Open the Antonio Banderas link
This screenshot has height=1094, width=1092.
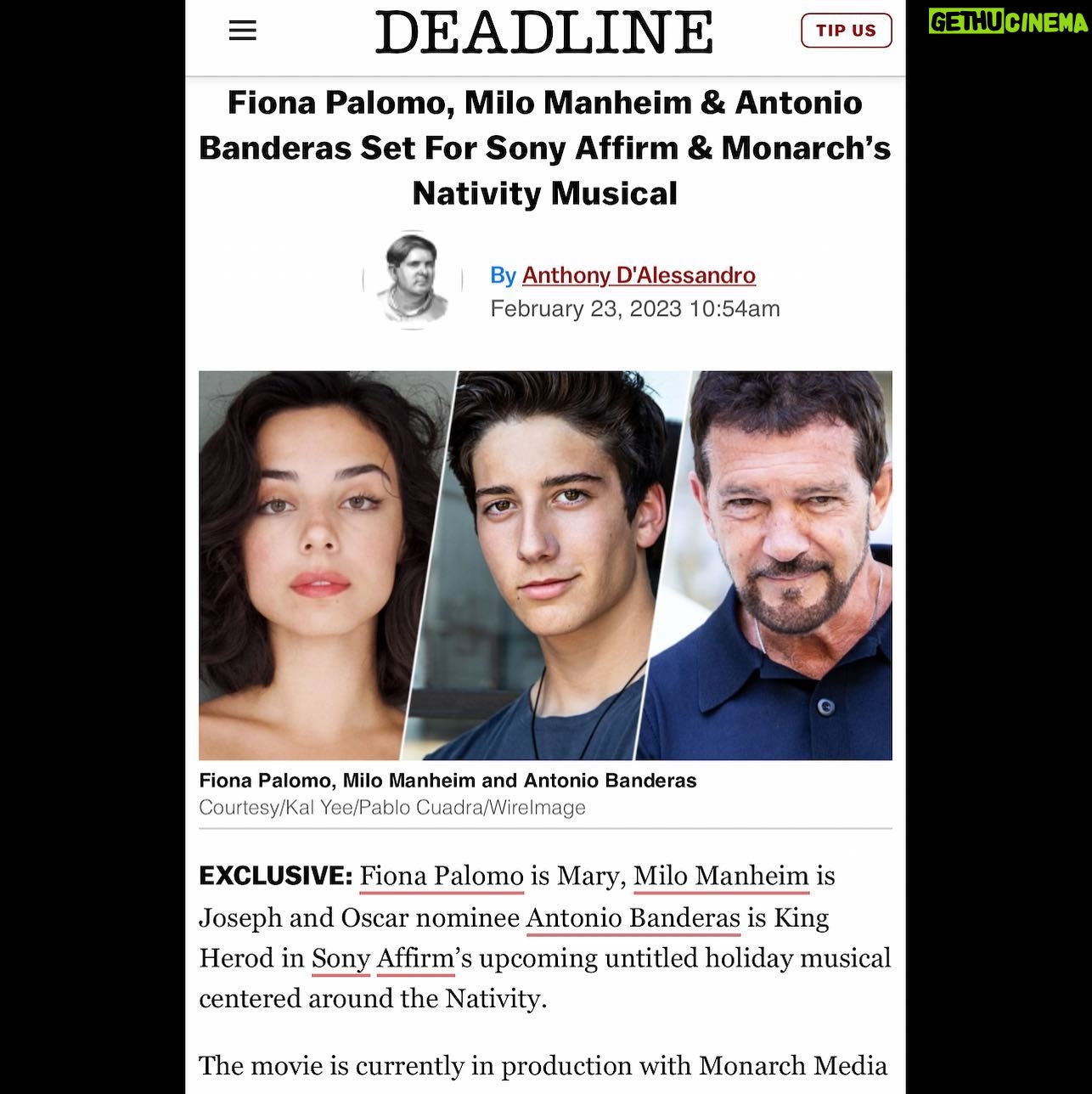[x=633, y=918]
